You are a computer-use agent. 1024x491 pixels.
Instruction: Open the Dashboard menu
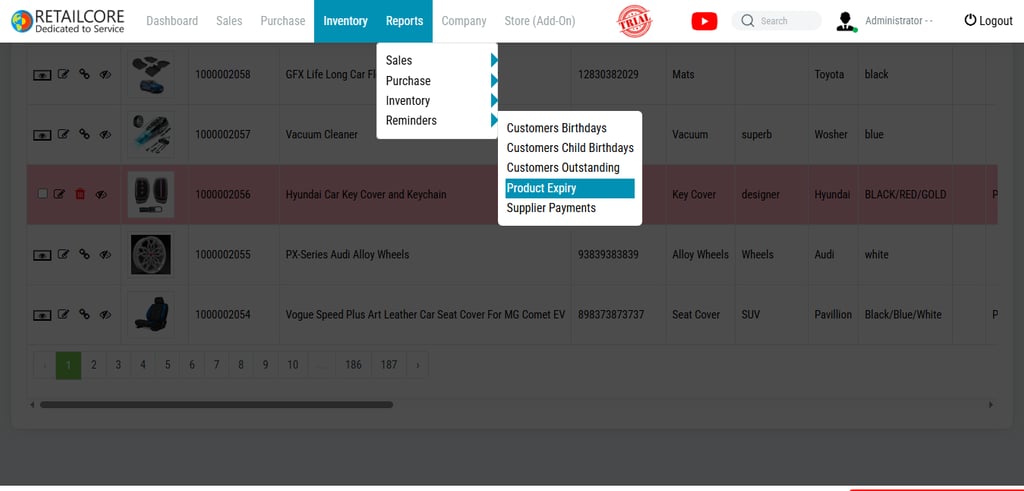172,21
